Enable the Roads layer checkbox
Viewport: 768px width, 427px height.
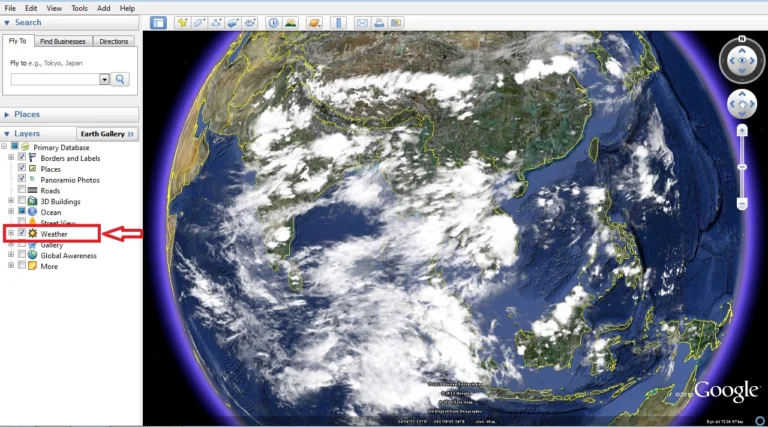pos(22,190)
